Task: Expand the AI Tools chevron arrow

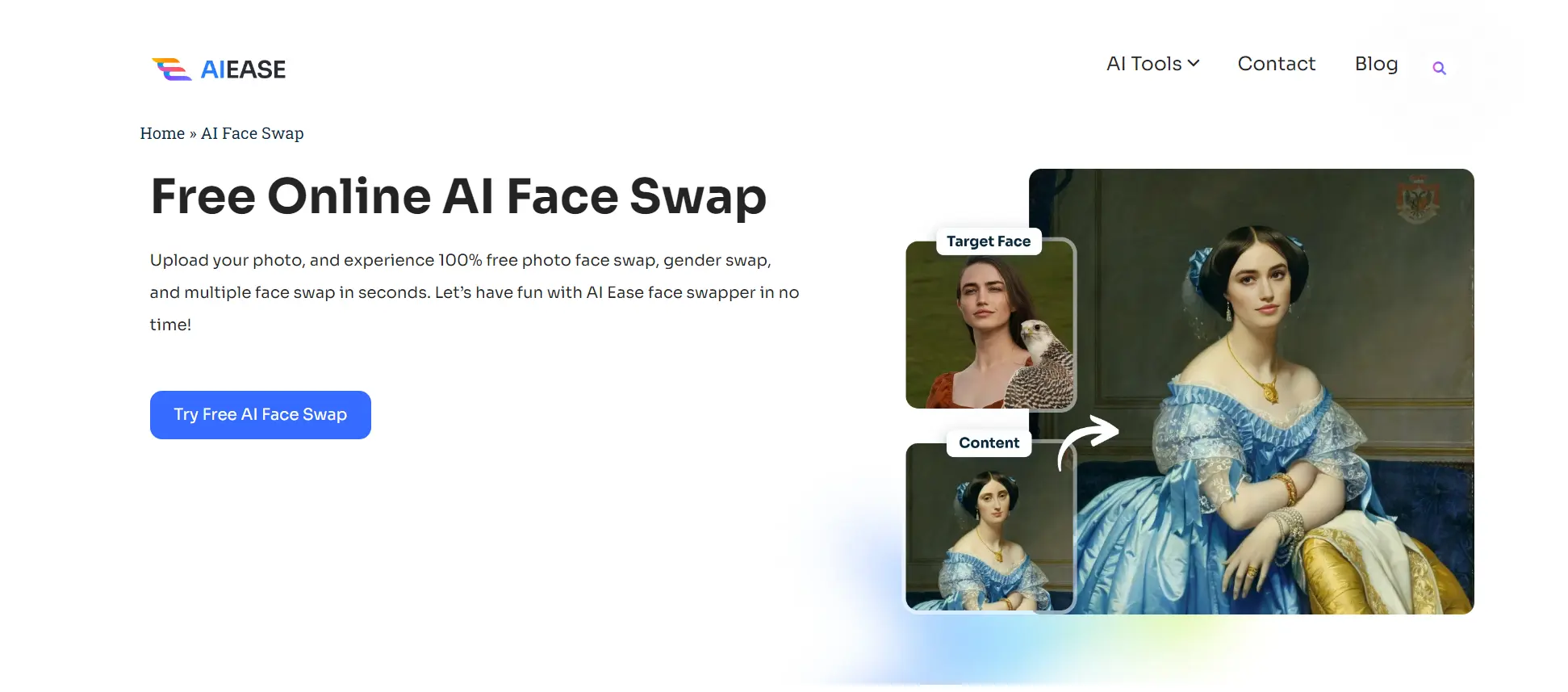Action: pyautogui.click(x=1194, y=63)
